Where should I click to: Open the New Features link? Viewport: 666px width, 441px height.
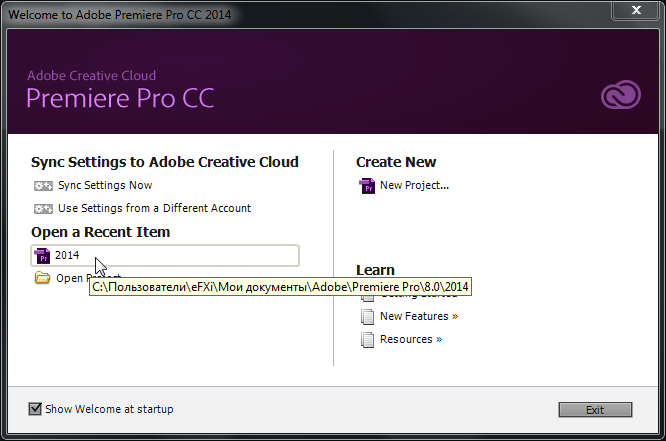click(419, 316)
